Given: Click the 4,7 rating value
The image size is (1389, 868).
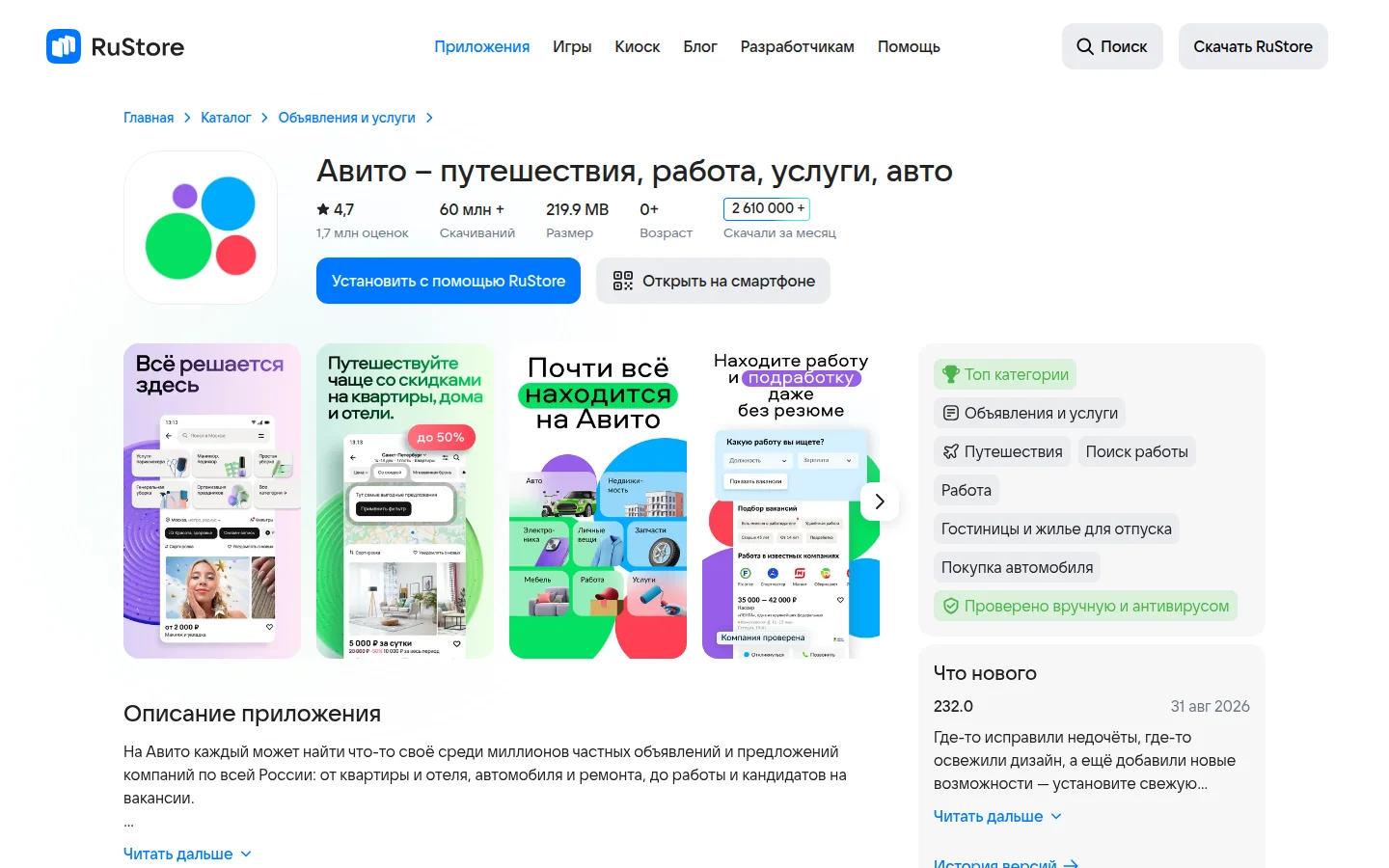Looking at the screenshot, I should (x=343, y=209).
